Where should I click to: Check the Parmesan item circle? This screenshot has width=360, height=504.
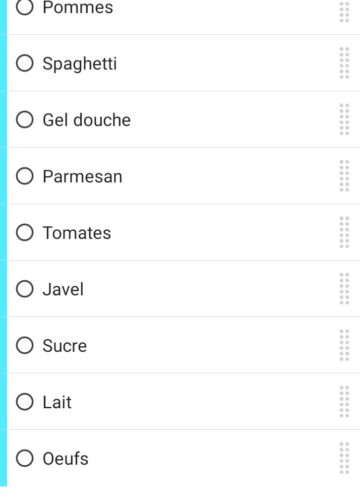coord(25,176)
